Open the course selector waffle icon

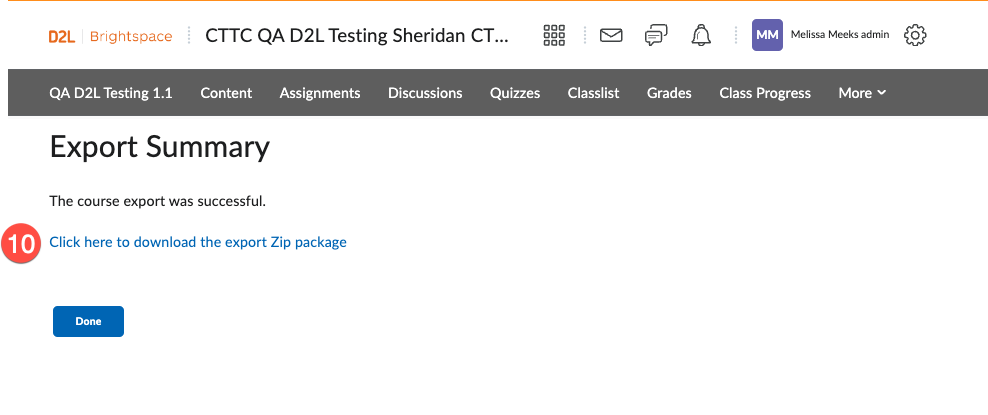(x=554, y=36)
